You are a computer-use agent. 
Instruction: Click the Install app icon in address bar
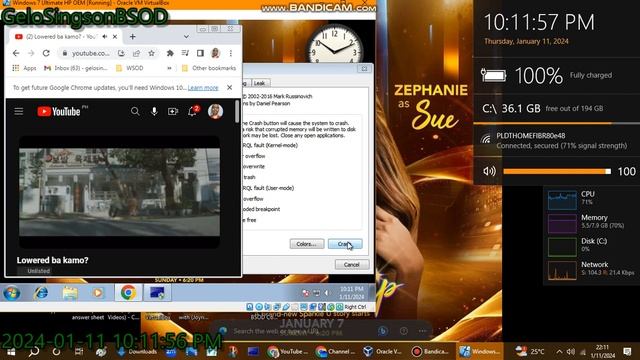click(121, 53)
